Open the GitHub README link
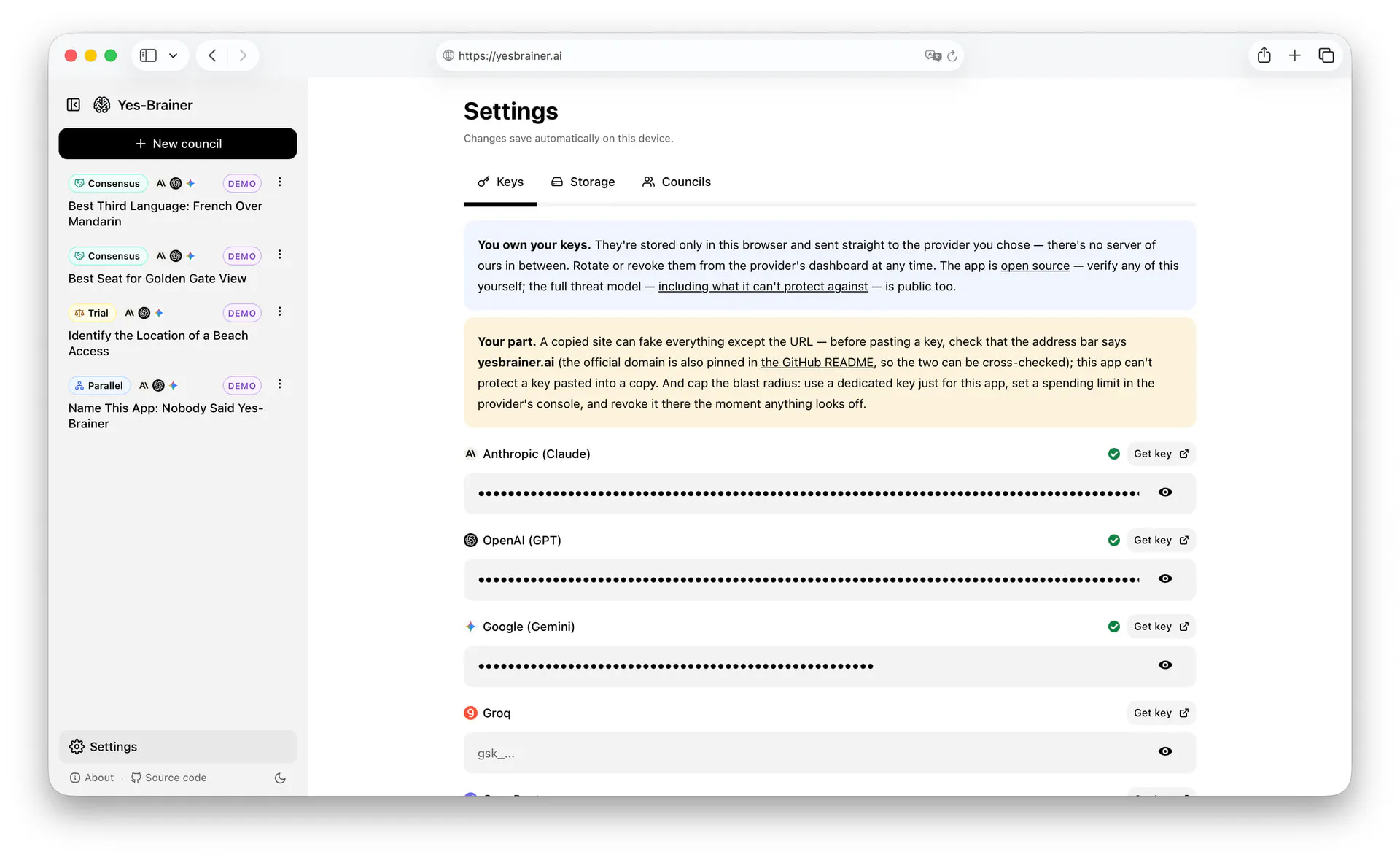 (817, 363)
